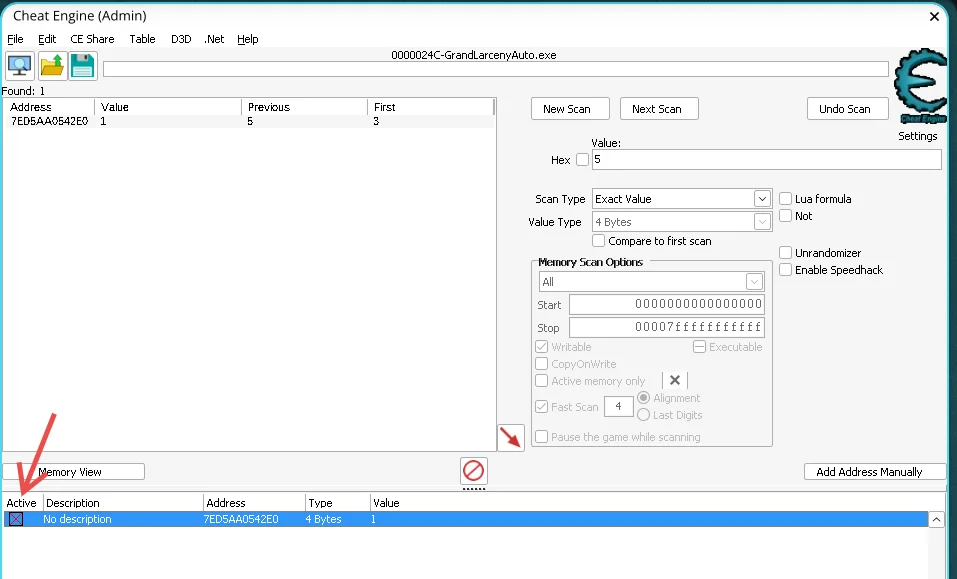Click the Stop address field
957x579 pixels.
point(666,327)
